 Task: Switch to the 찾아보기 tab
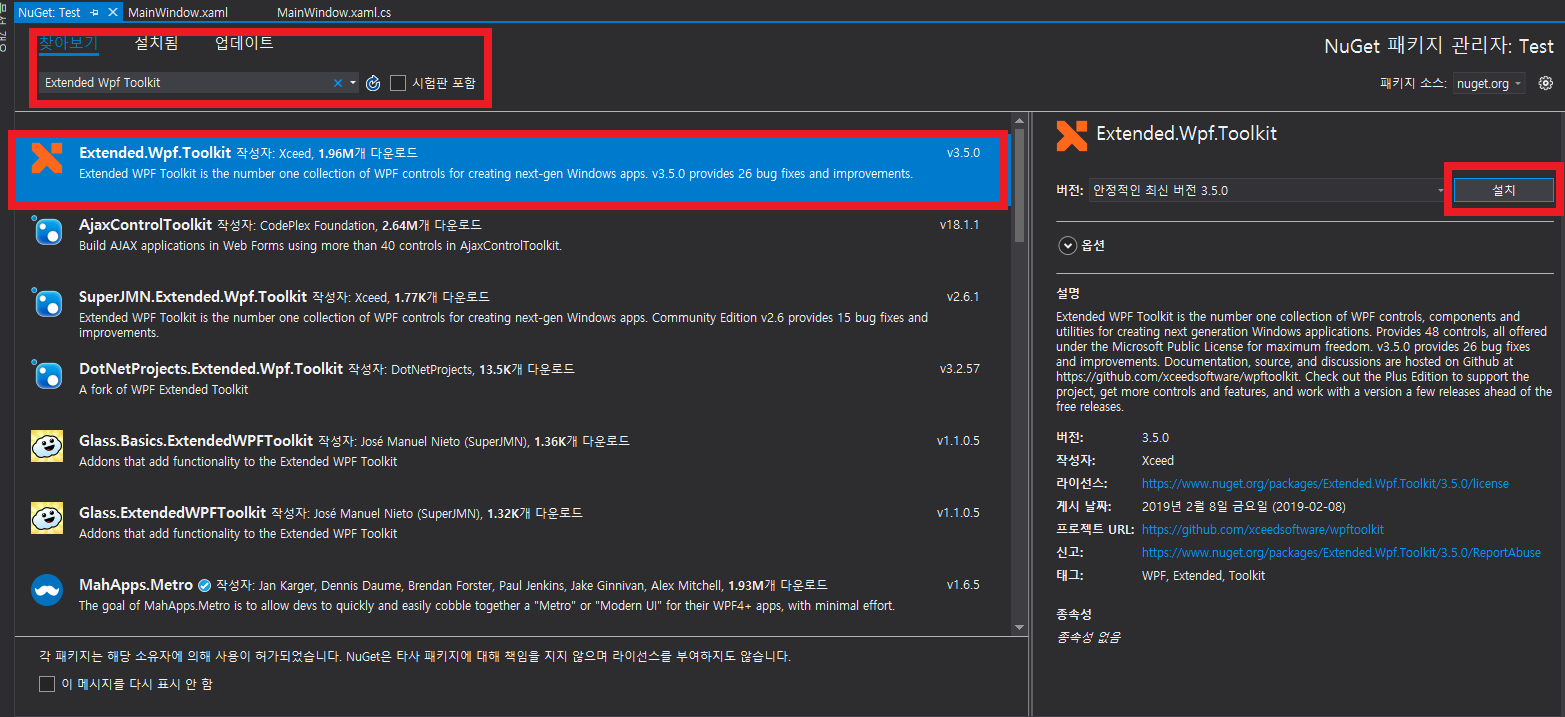pyautogui.click(x=68, y=44)
